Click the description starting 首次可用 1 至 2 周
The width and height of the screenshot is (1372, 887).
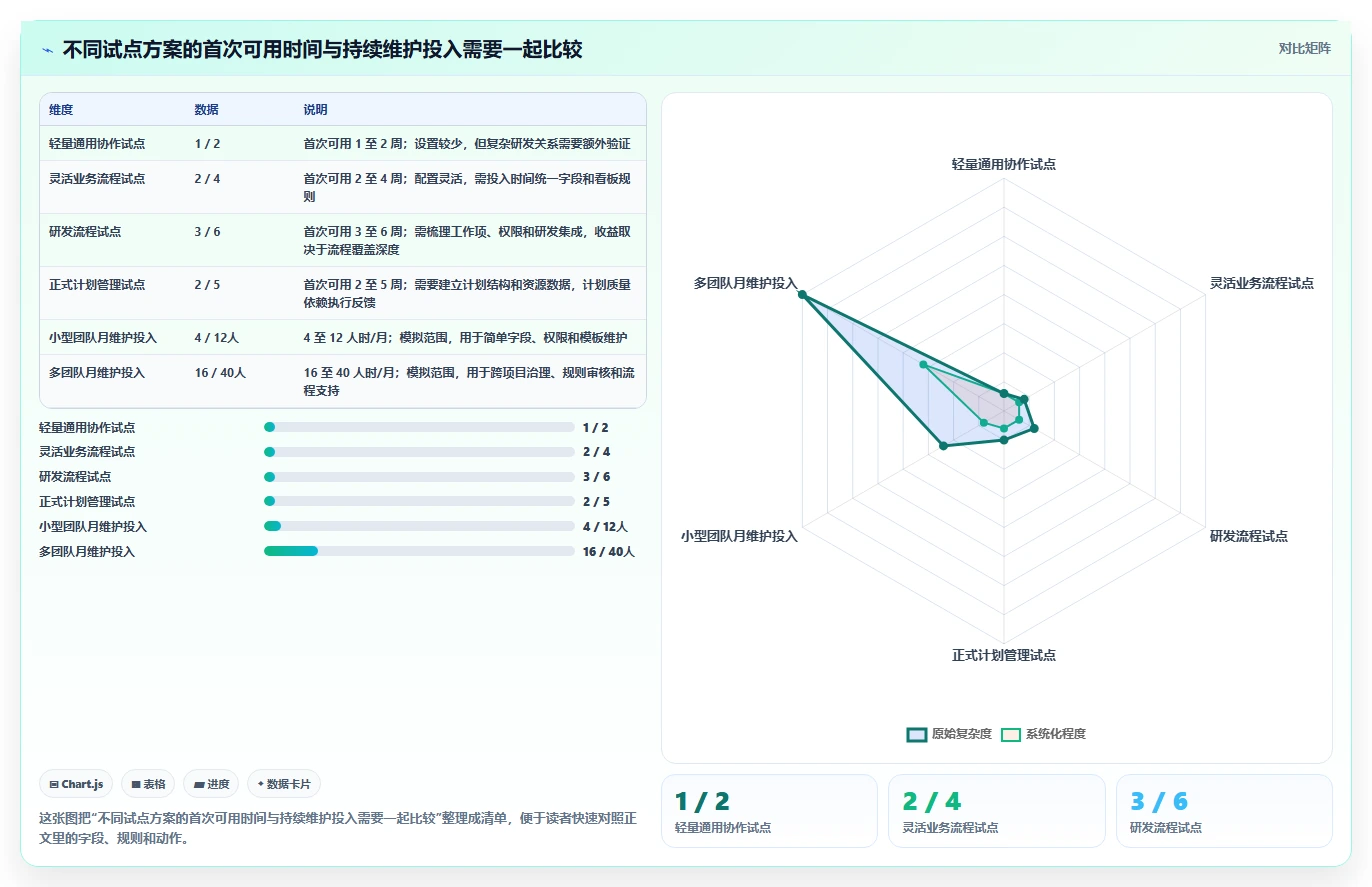tap(467, 144)
